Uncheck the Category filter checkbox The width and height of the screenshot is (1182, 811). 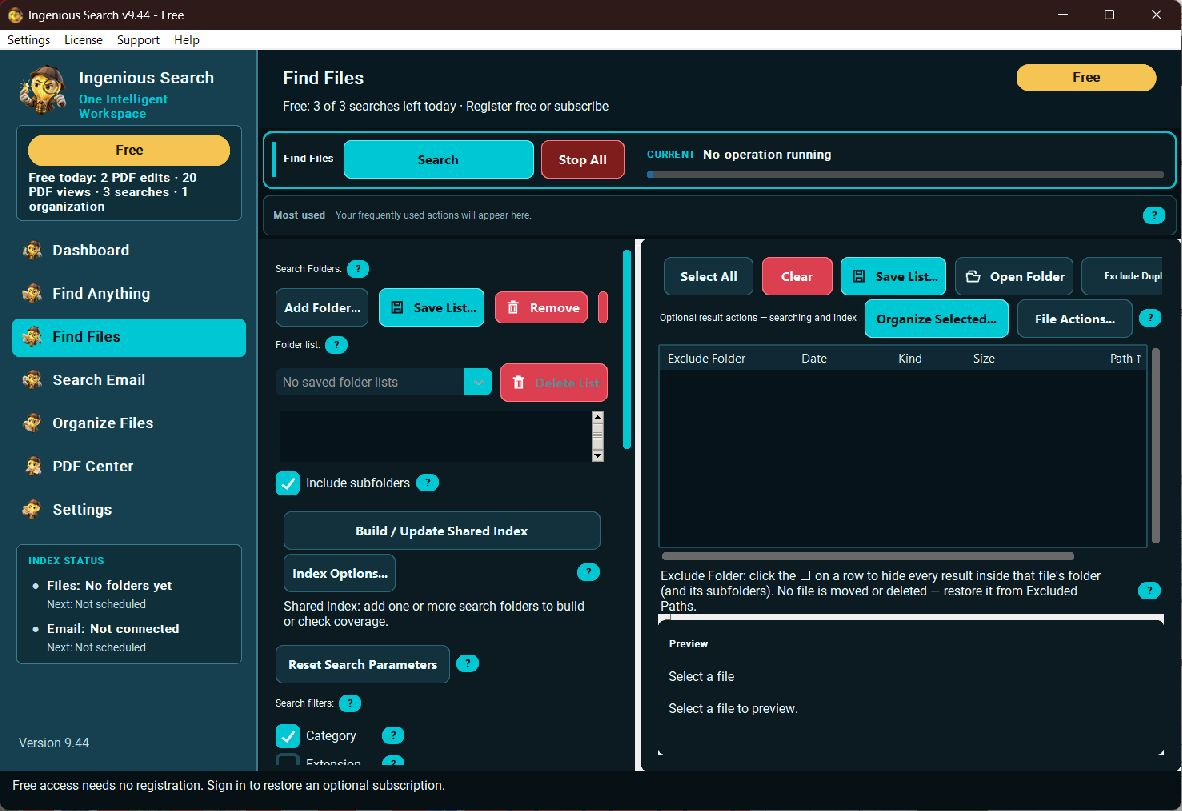point(288,736)
